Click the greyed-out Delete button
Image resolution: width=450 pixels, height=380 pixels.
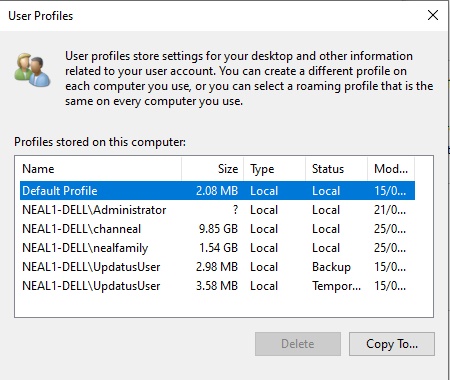(298, 344)
